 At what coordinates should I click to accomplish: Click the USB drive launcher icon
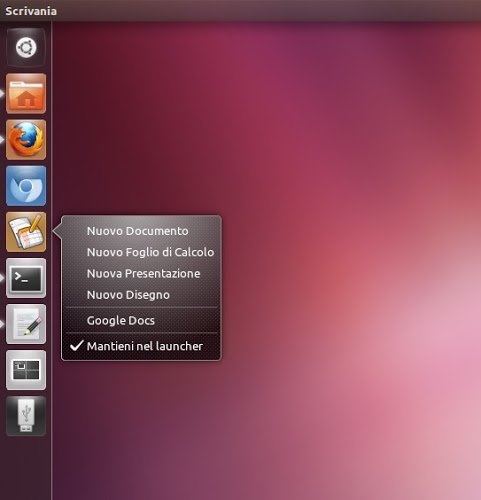click(26, 416)
